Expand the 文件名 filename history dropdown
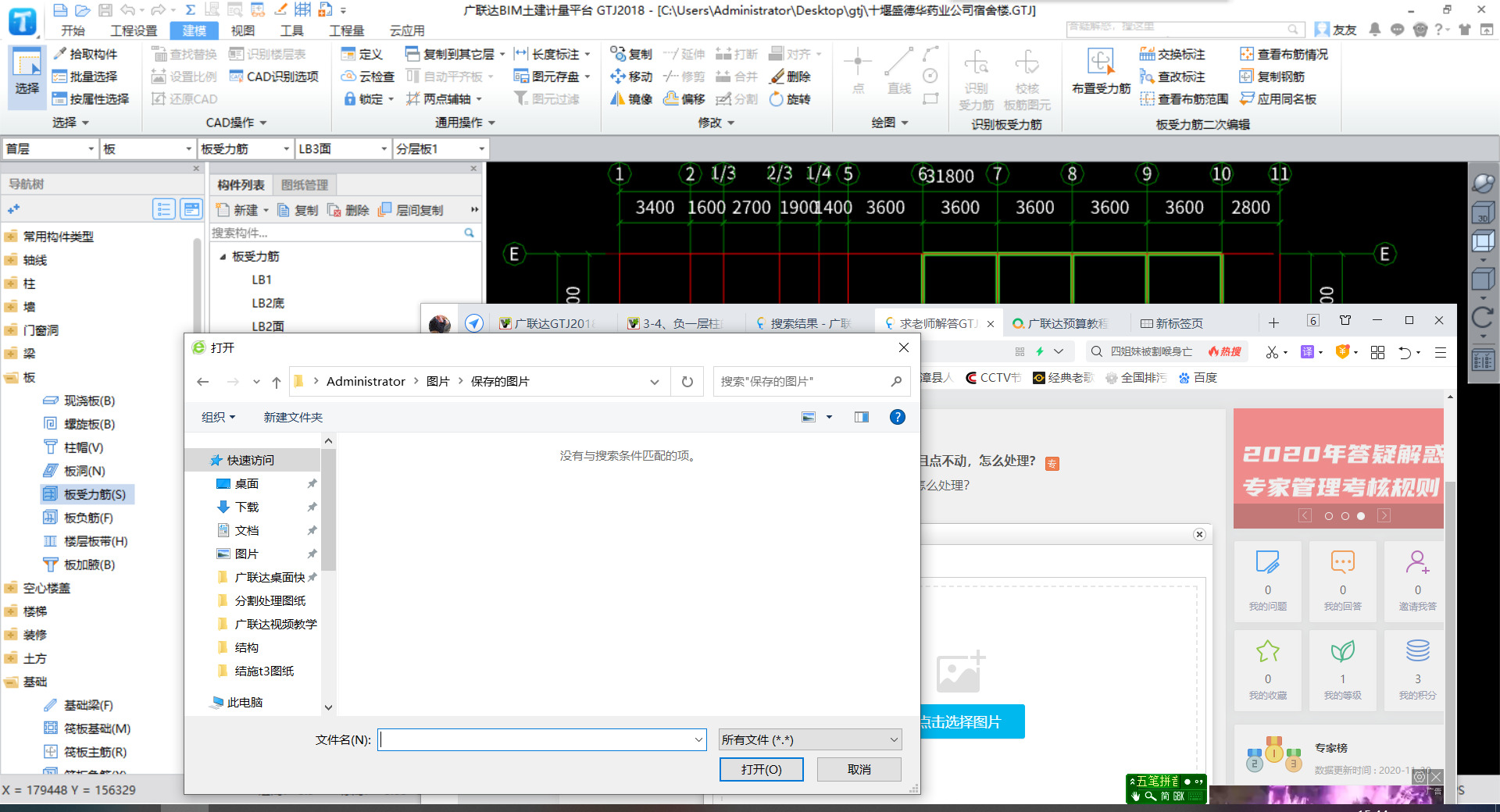The image size is (1500, 812). click(x=698, y=740)
